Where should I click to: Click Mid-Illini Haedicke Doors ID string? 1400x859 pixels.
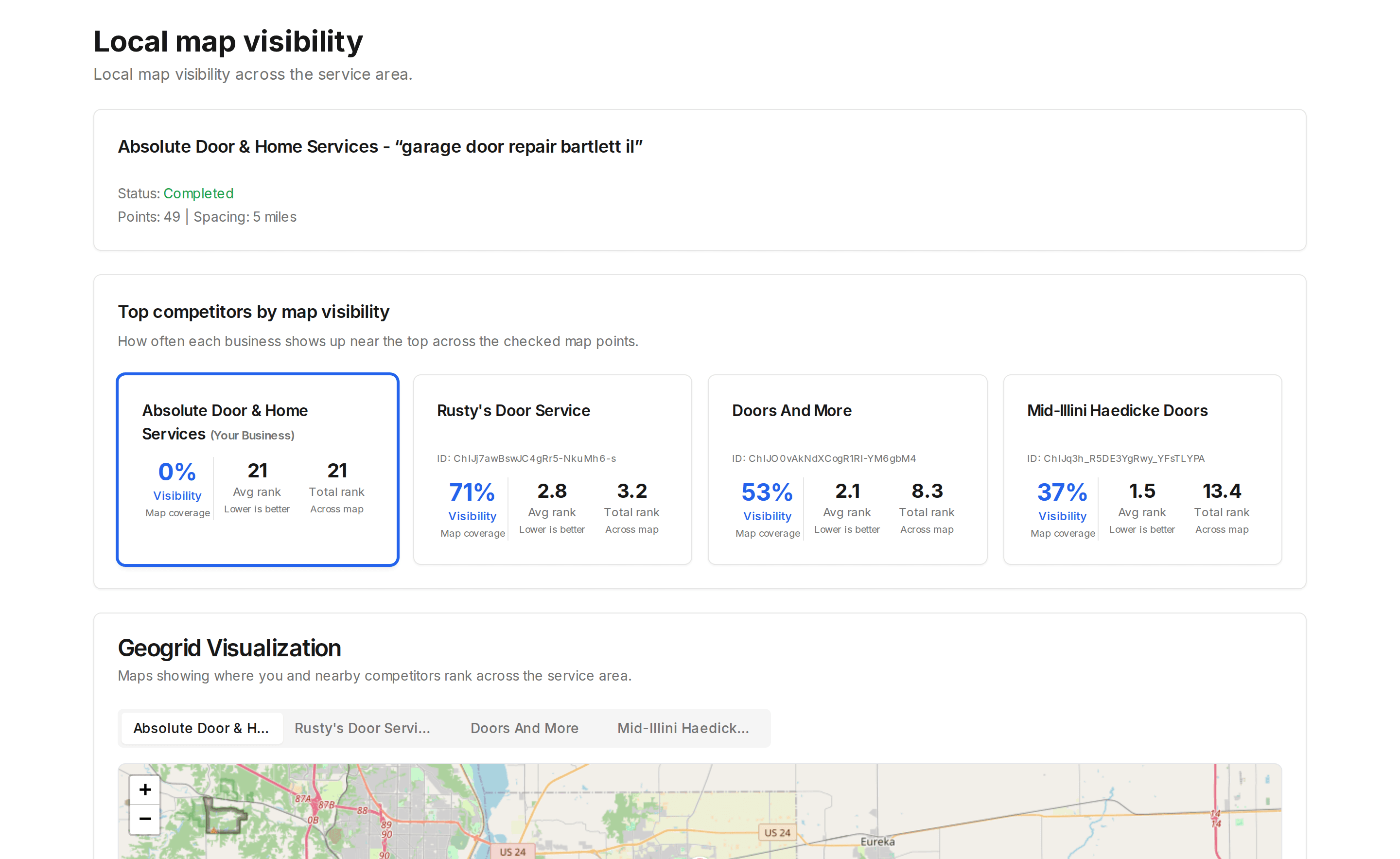1115,458
